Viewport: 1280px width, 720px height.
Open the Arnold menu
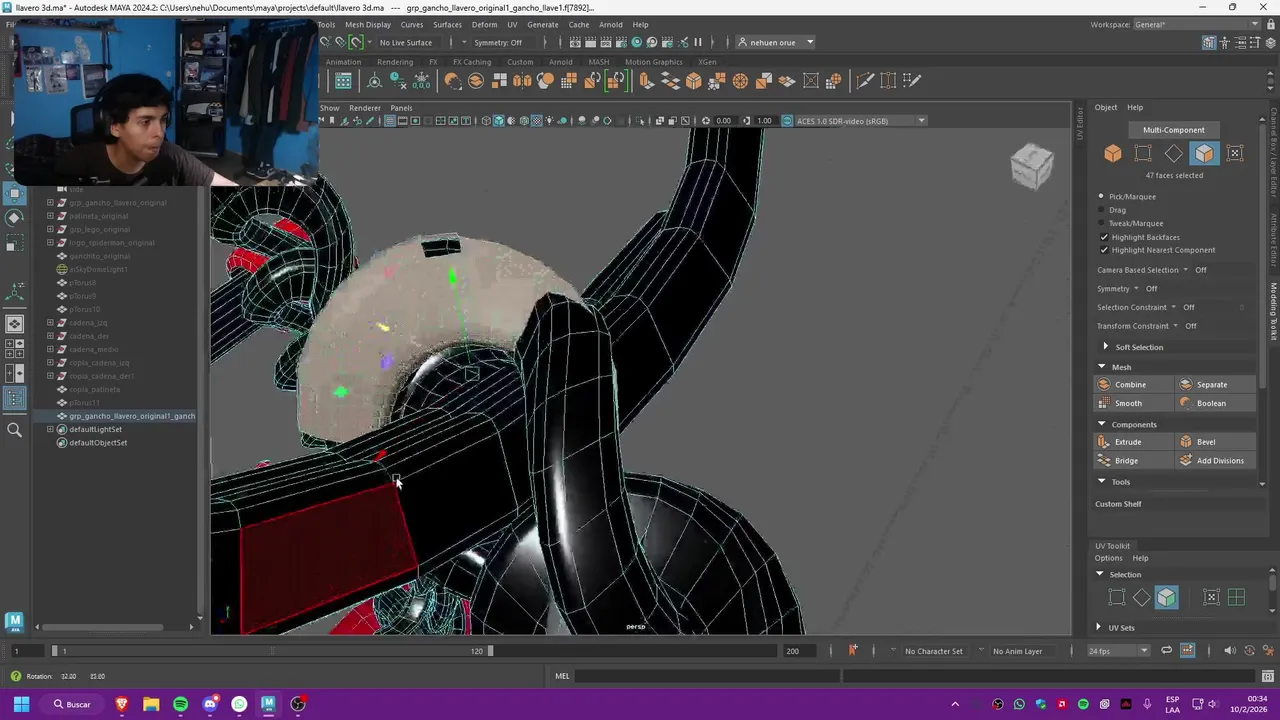610,25
